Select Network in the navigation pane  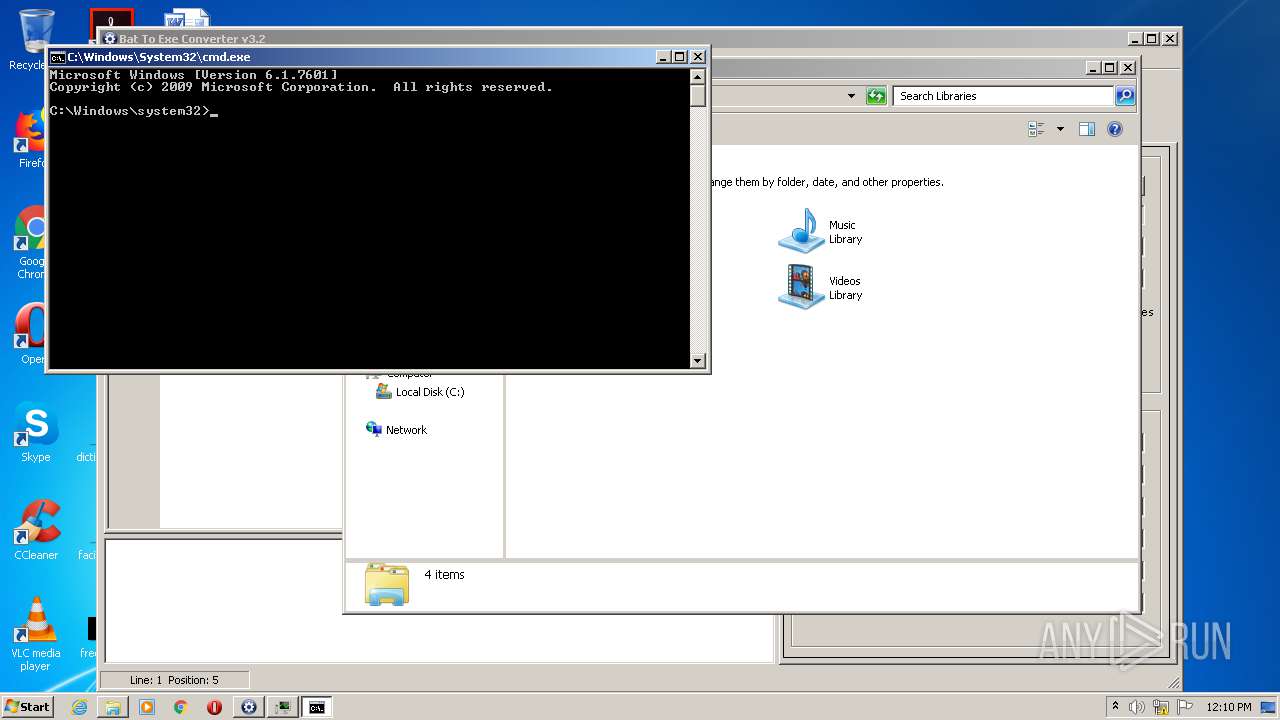[397, 430]
